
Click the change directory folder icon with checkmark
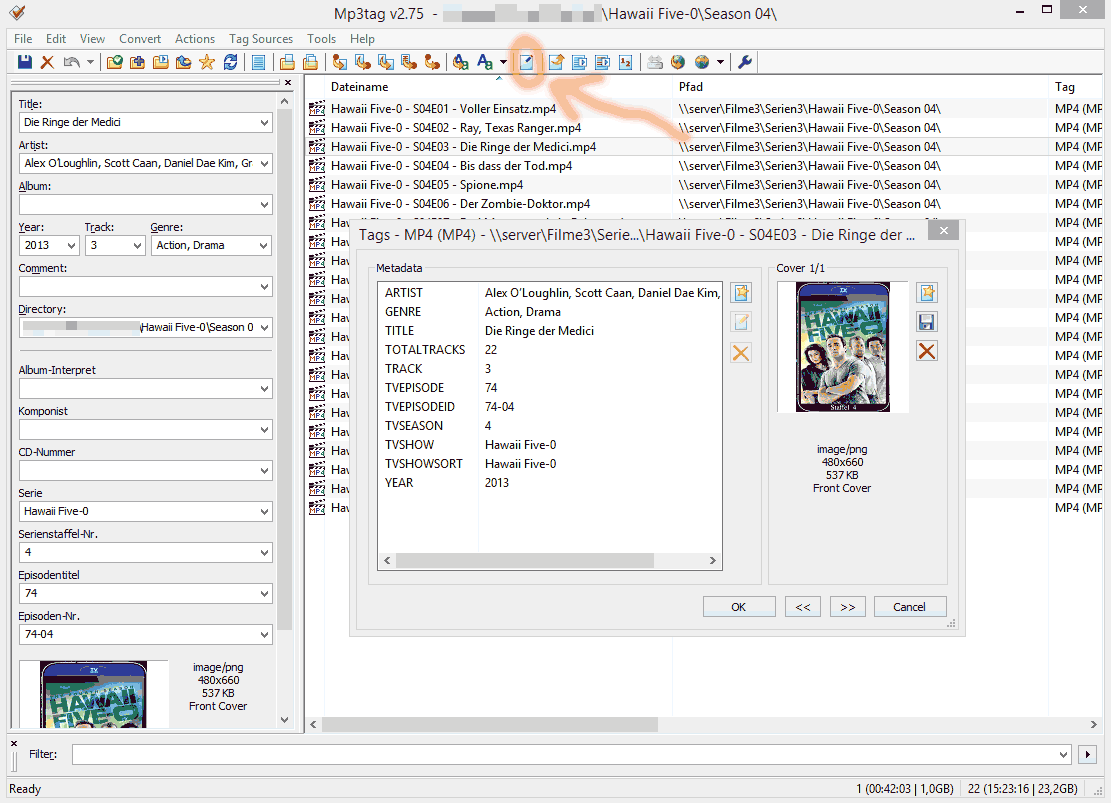point(115,62)
